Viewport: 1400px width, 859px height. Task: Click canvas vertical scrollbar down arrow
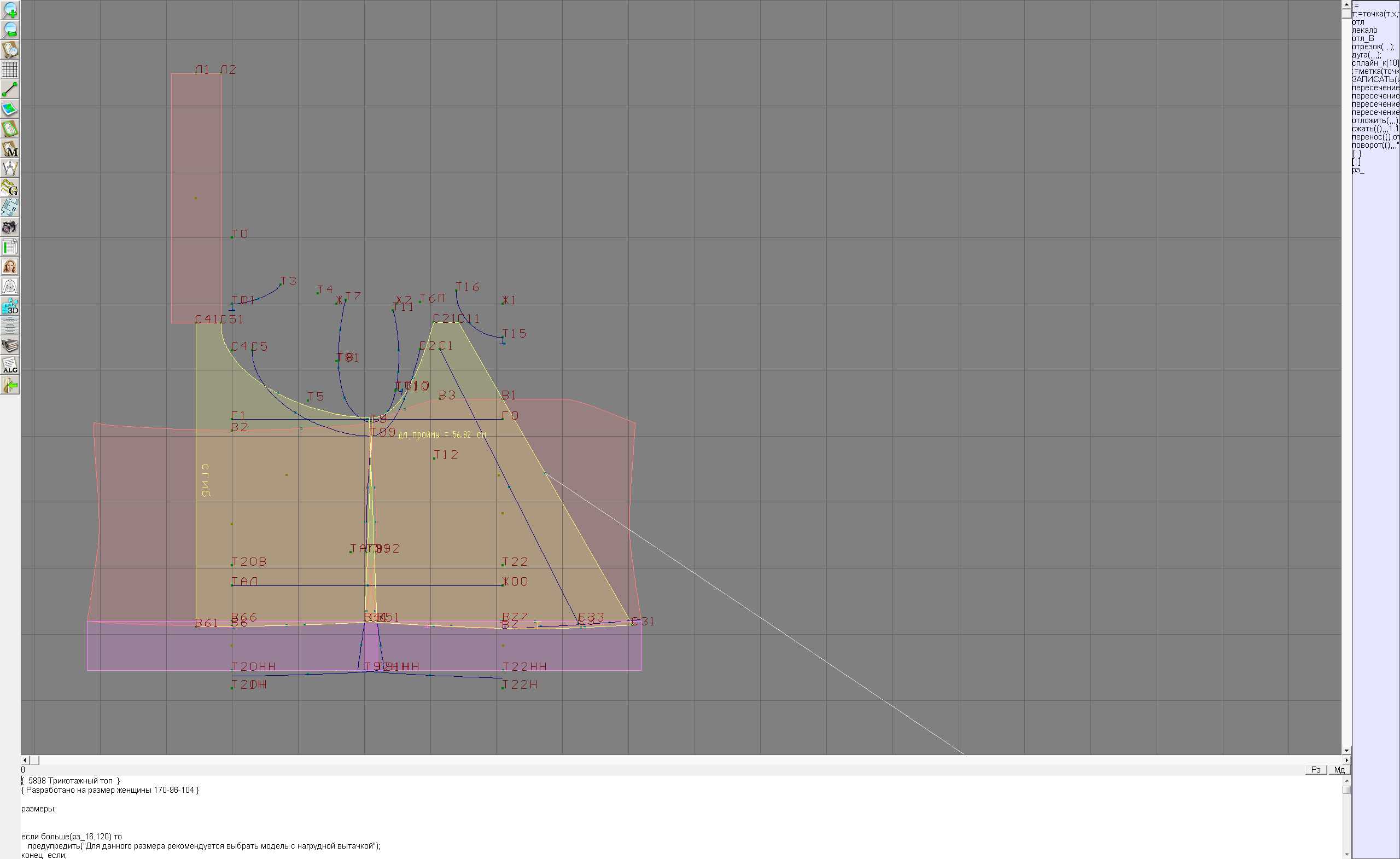(x=1346, y=751)
